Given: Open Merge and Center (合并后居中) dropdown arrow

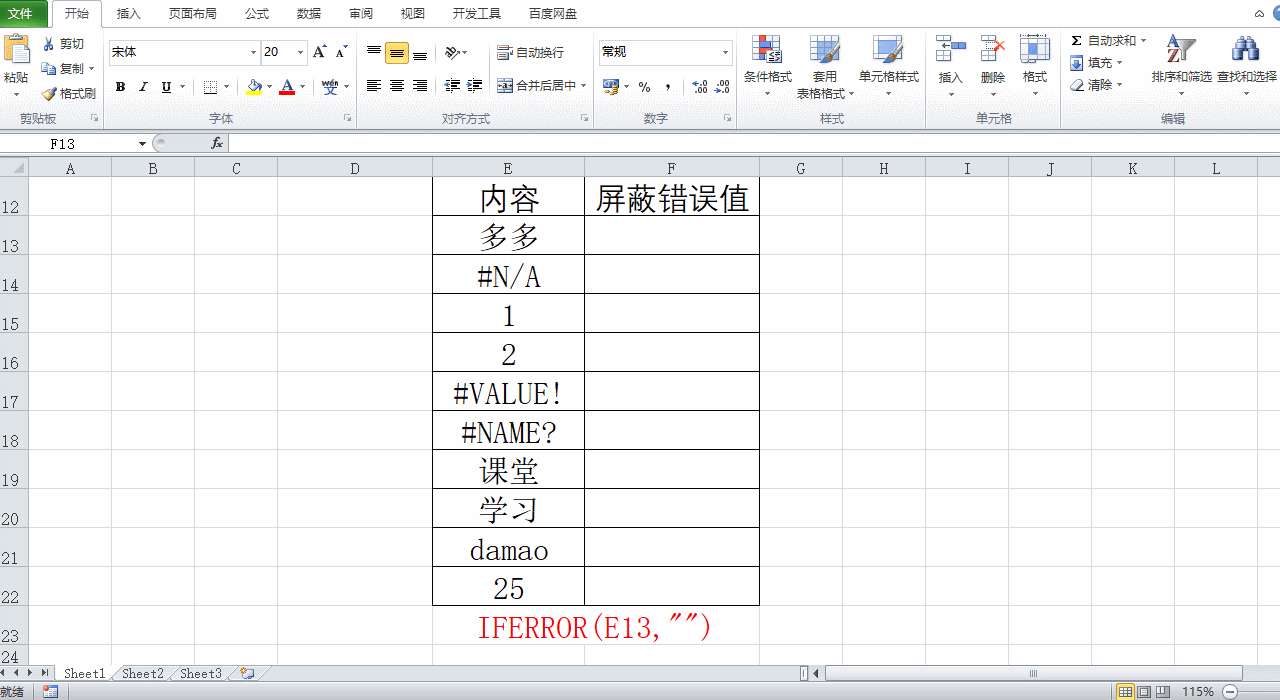Looking at the screenshot, I should (x=586, y=86).
